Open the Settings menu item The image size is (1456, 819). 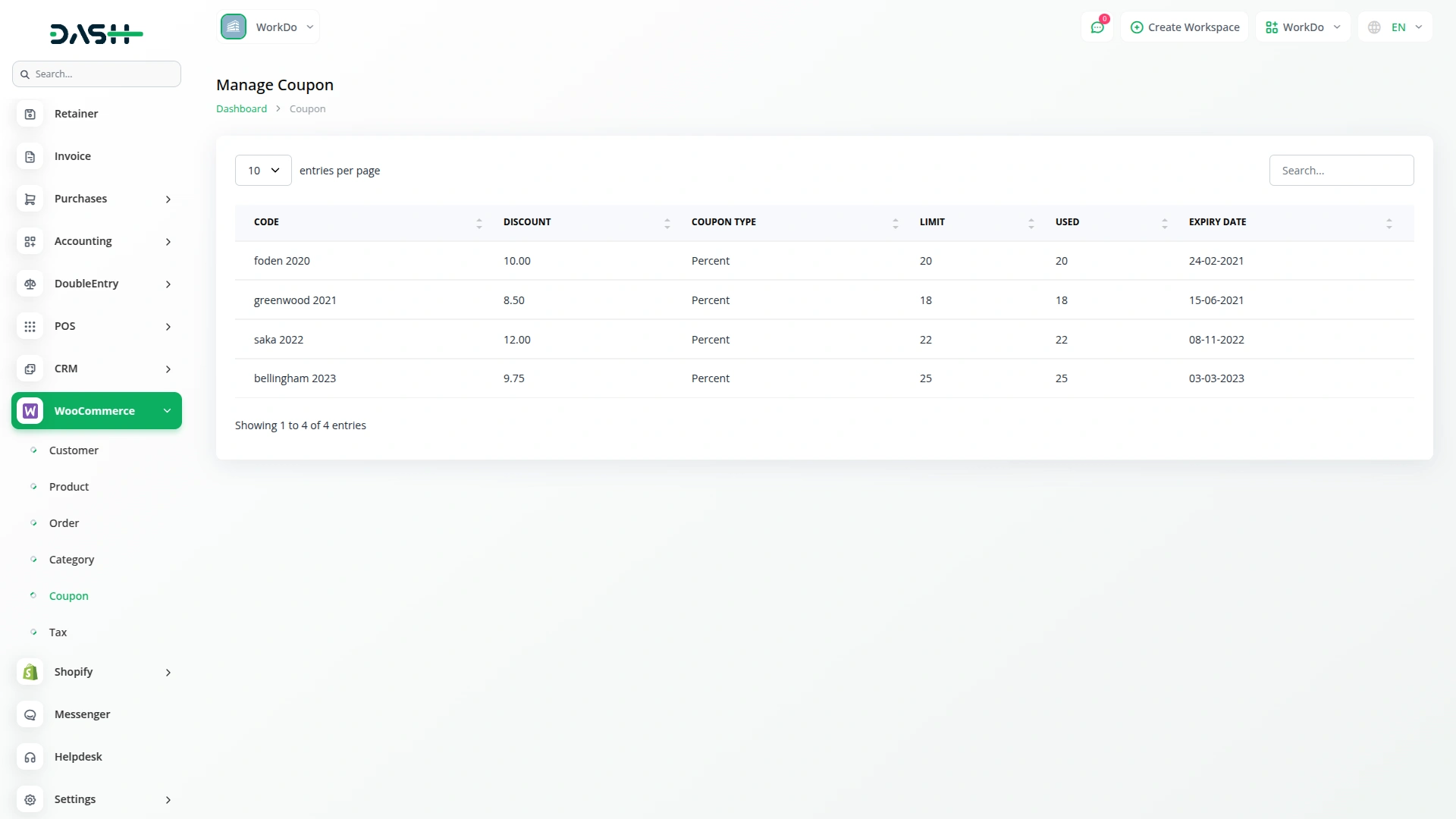pyautogui.click(x=75, y=799)
